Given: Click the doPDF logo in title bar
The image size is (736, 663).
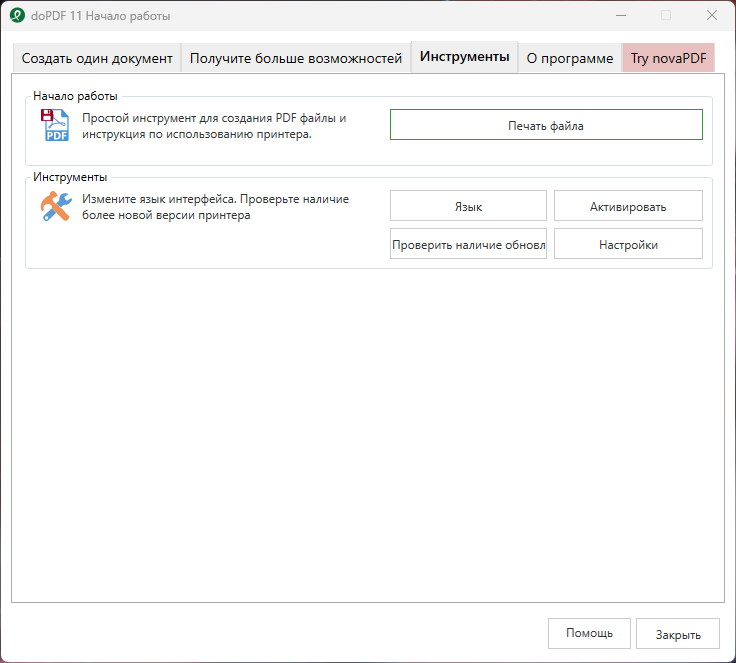Looking at the screenshot, I should click(x=17, y=15).
